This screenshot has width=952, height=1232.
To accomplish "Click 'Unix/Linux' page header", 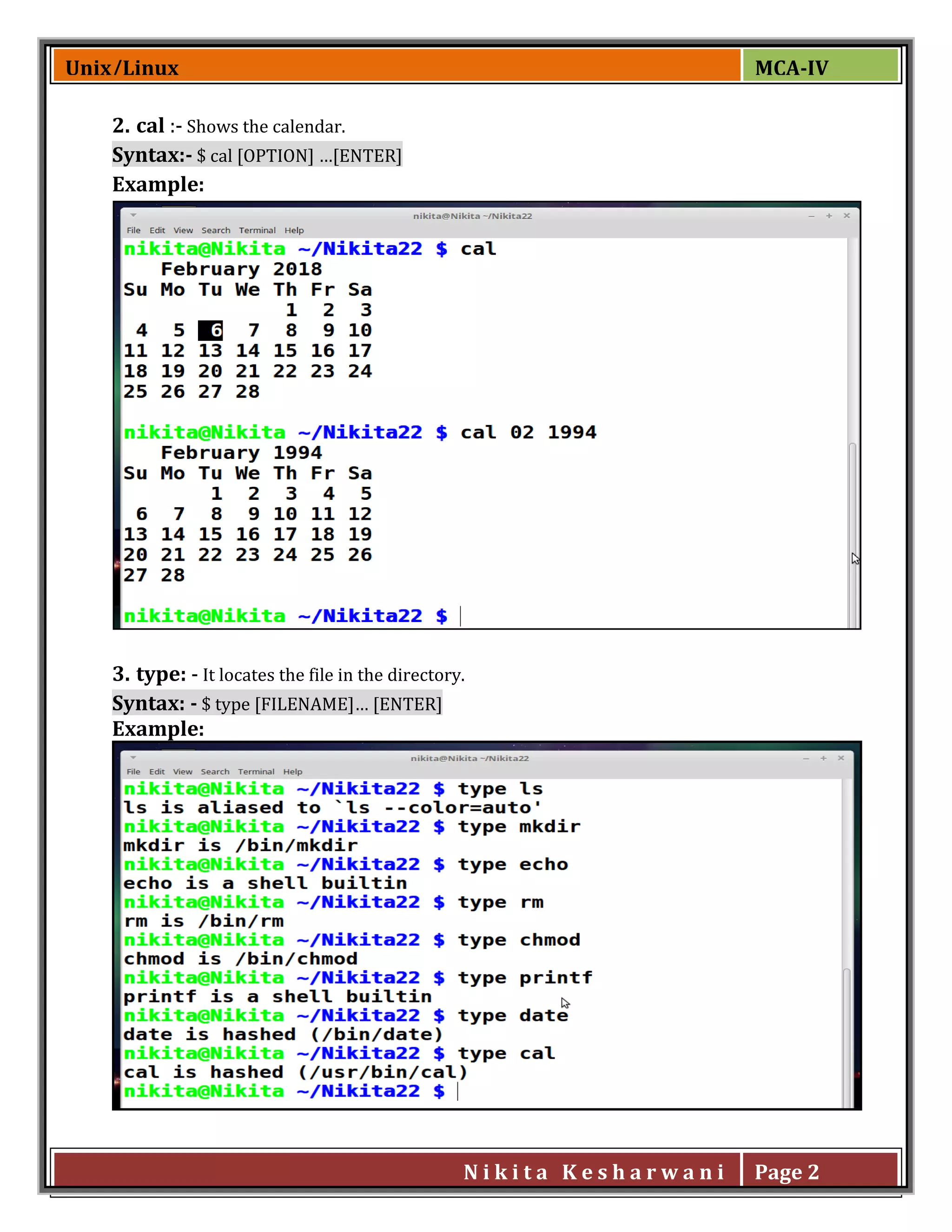I will pyautogui.click(x=122, y=68).
